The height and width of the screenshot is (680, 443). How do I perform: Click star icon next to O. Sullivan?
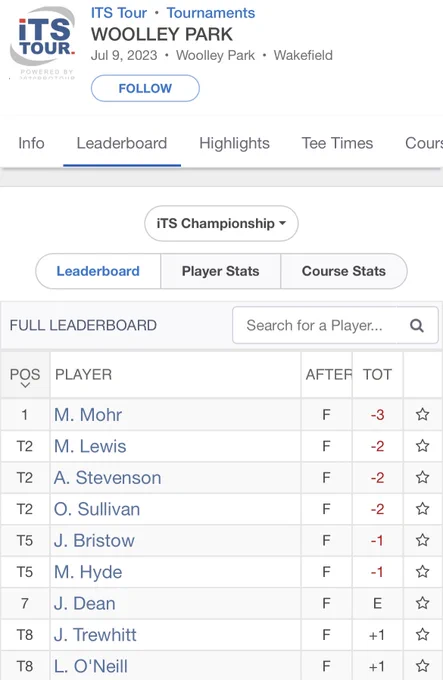423,509
